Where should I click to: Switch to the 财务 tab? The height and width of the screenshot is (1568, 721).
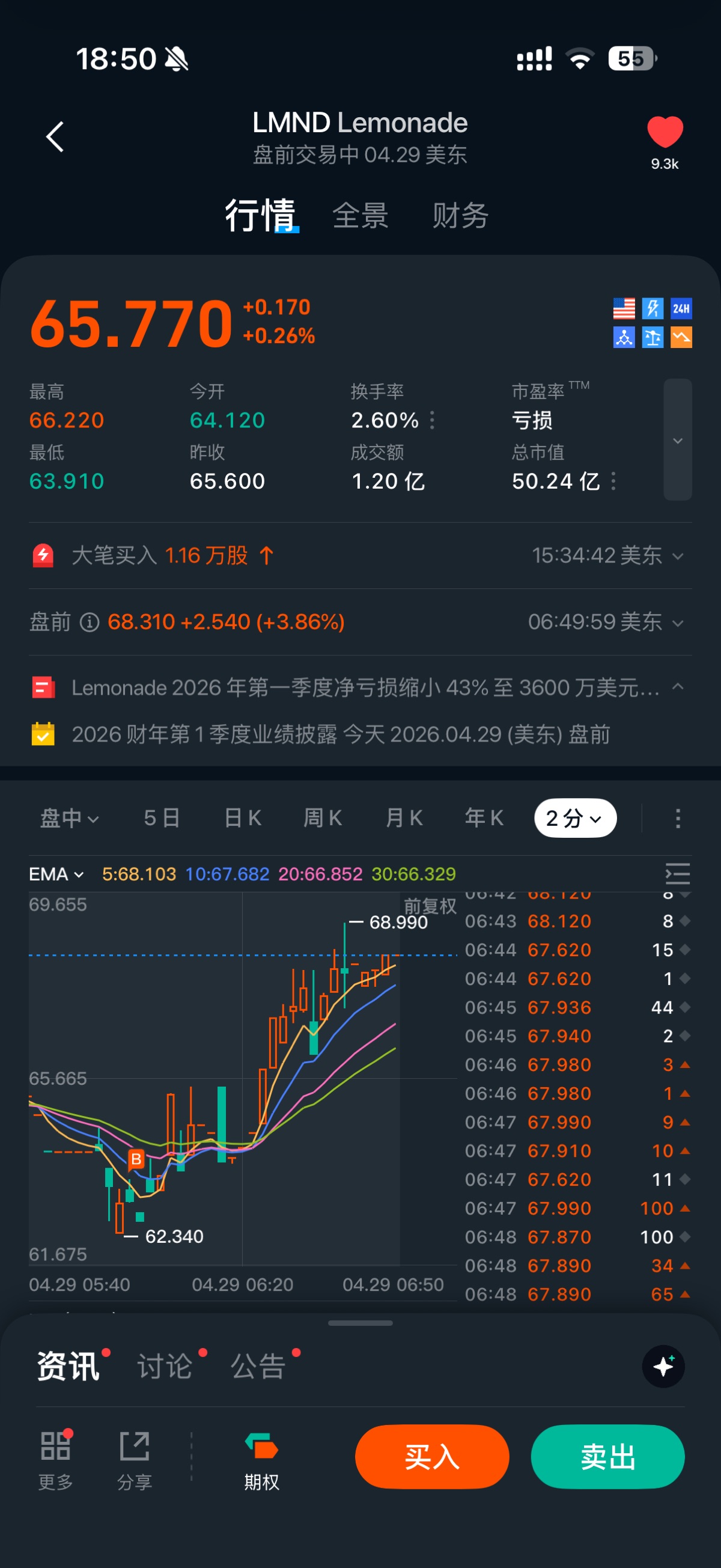click(460, 216)
